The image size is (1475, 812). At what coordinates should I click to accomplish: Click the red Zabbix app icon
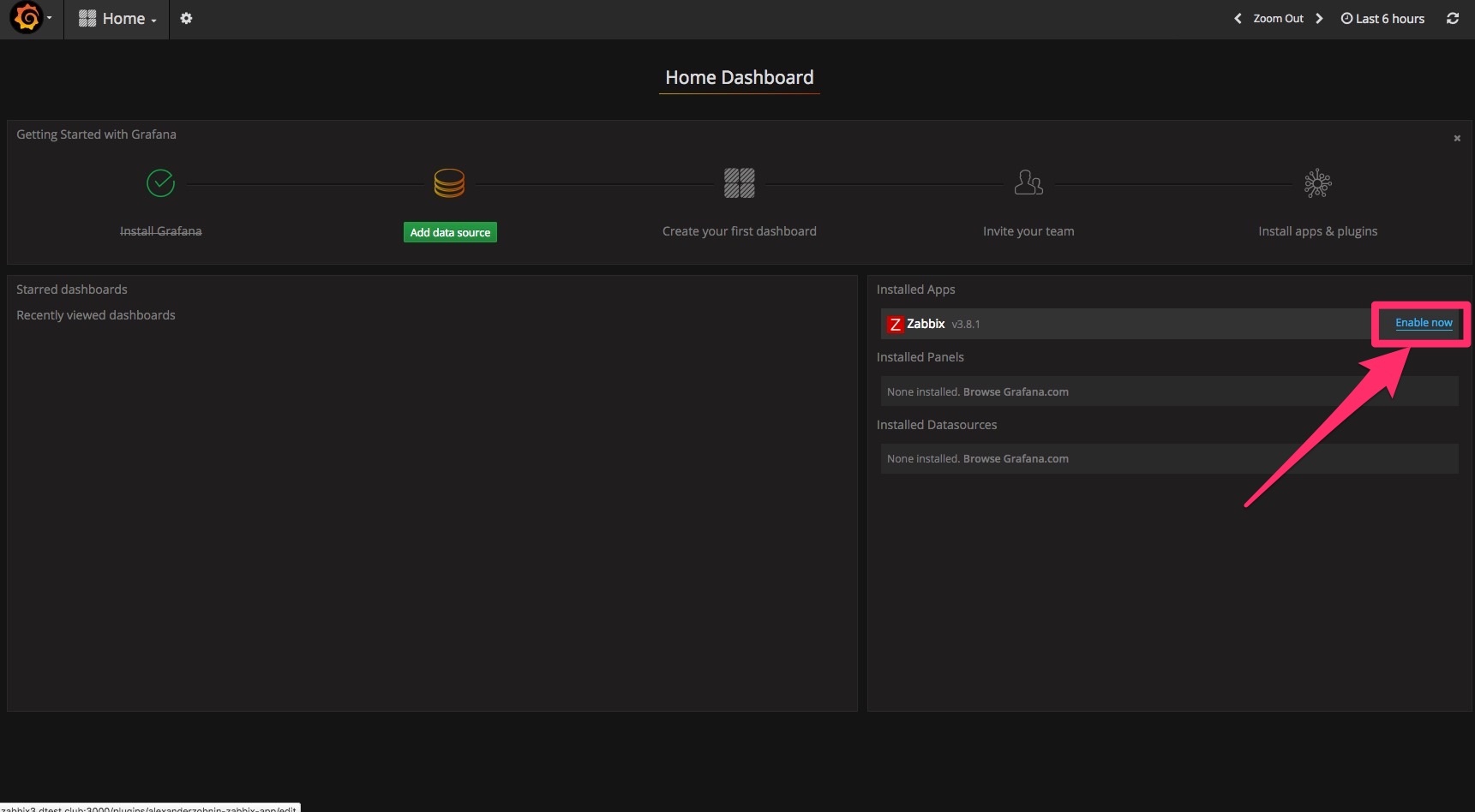point(896,324)
